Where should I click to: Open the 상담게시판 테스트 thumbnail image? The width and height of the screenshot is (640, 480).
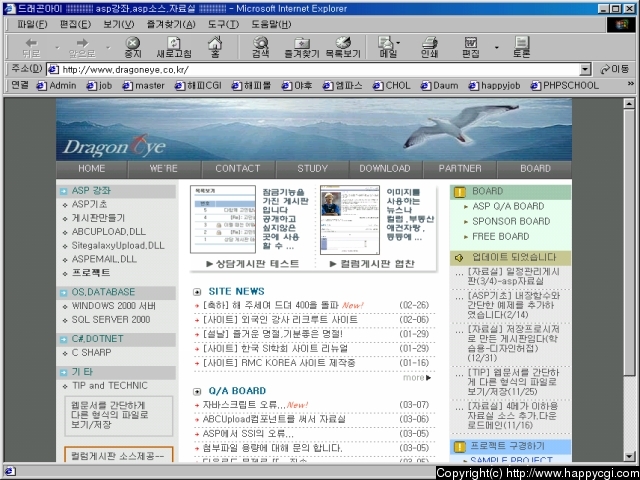223,220
